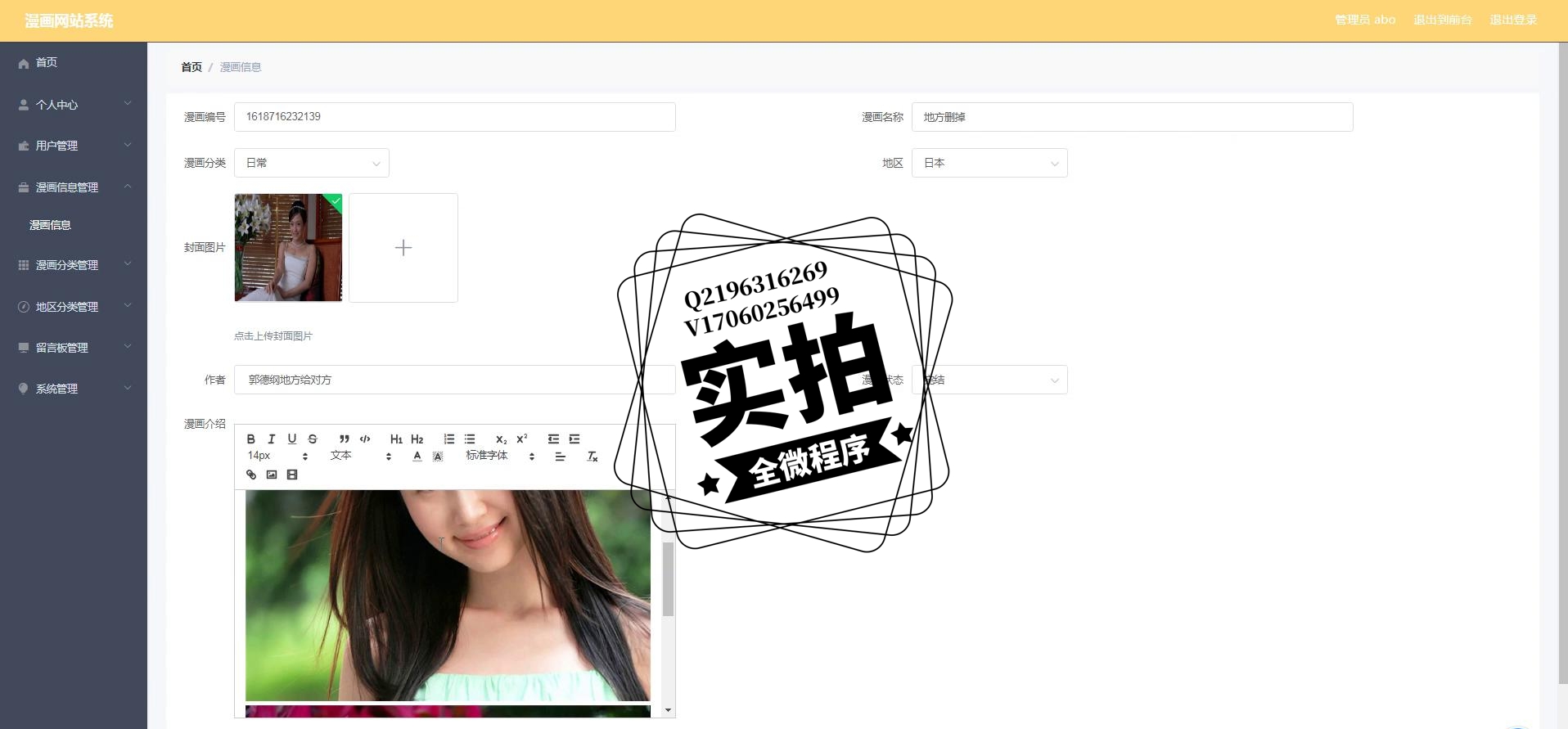1568x729 pixels.
Task: Click the 漫画编号 input field
Action: [454, 117]
